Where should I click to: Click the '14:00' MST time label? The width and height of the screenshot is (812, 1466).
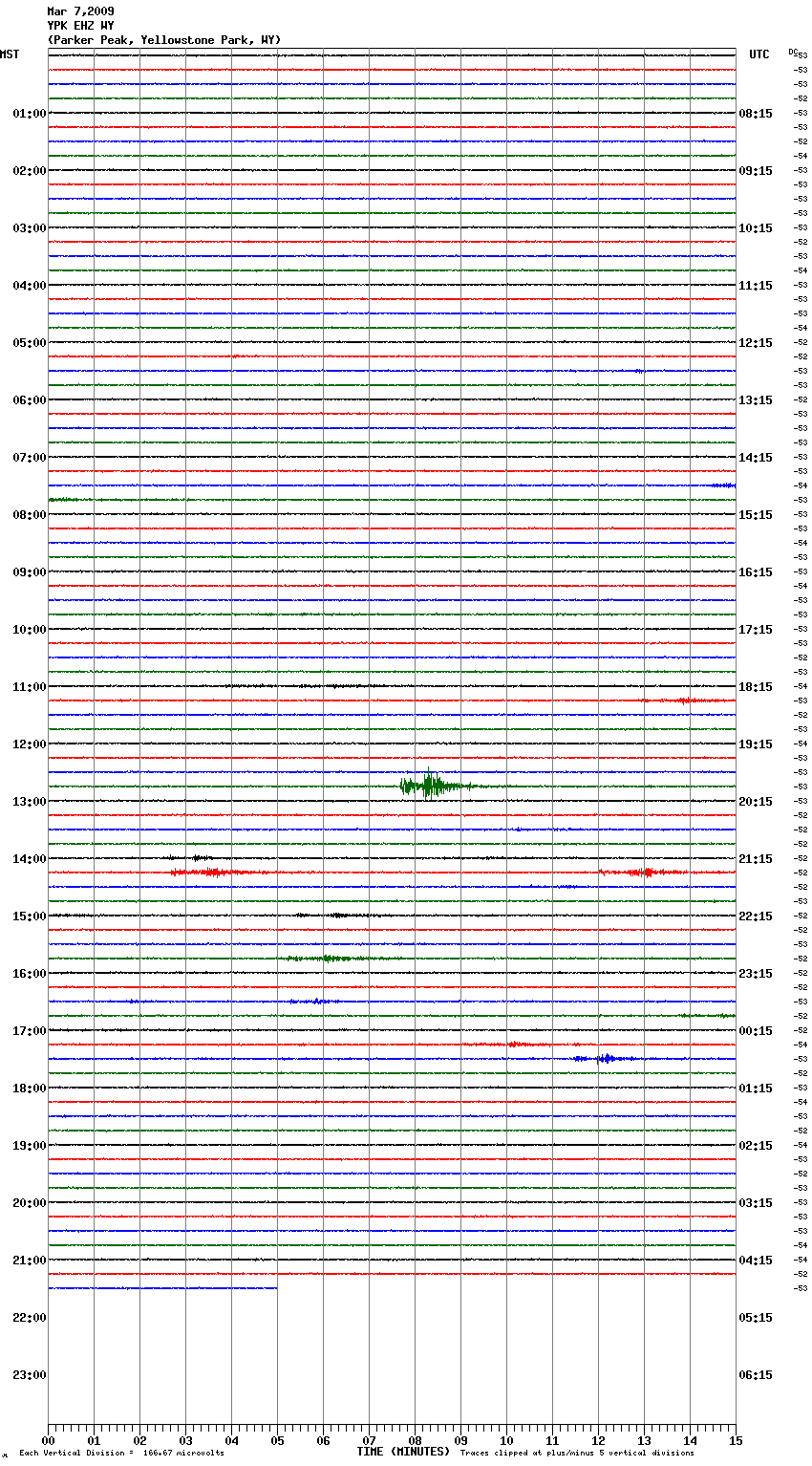pos(30,859)
